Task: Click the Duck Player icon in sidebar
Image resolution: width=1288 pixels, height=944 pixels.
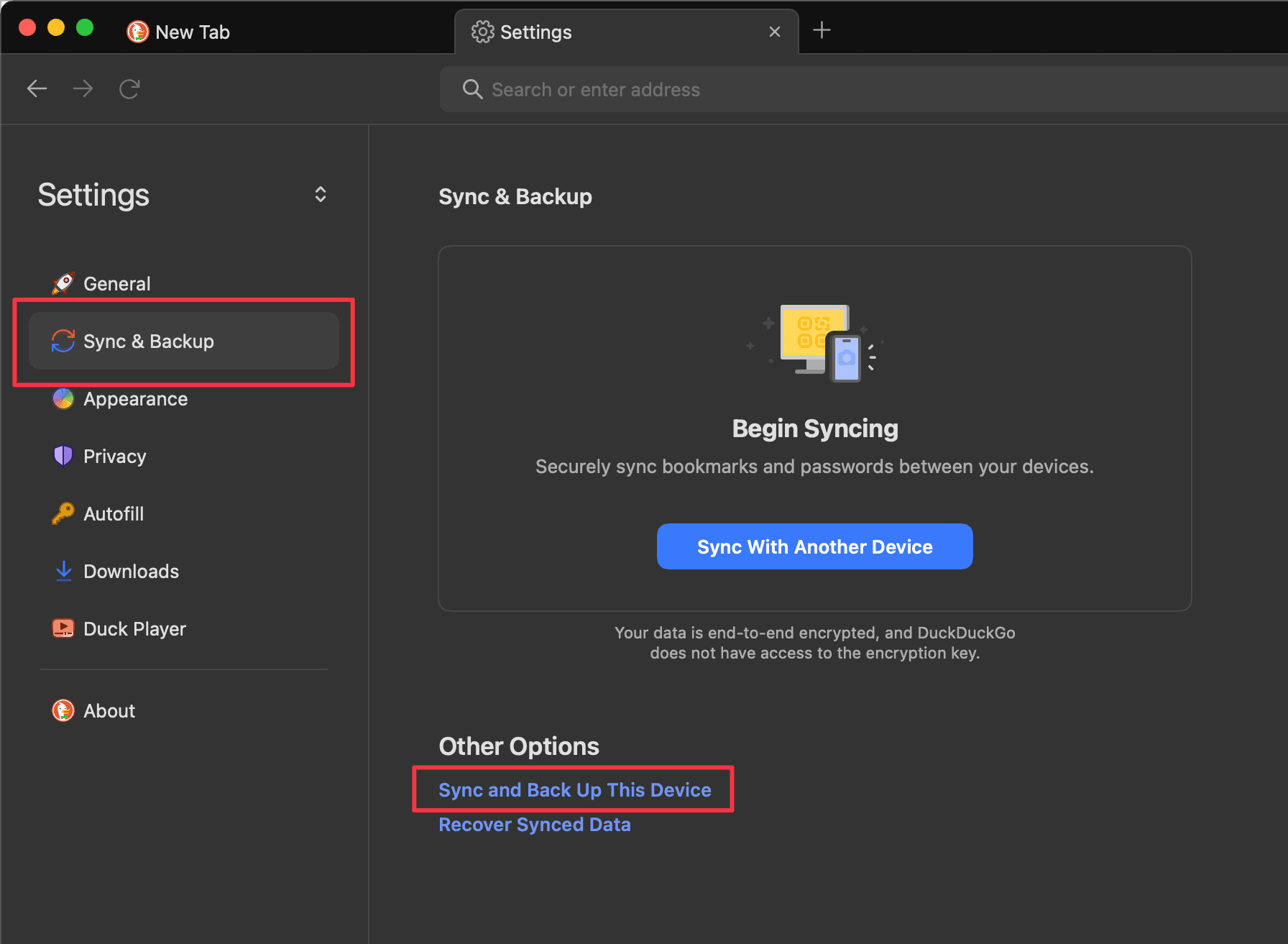Action: (63, 629)
